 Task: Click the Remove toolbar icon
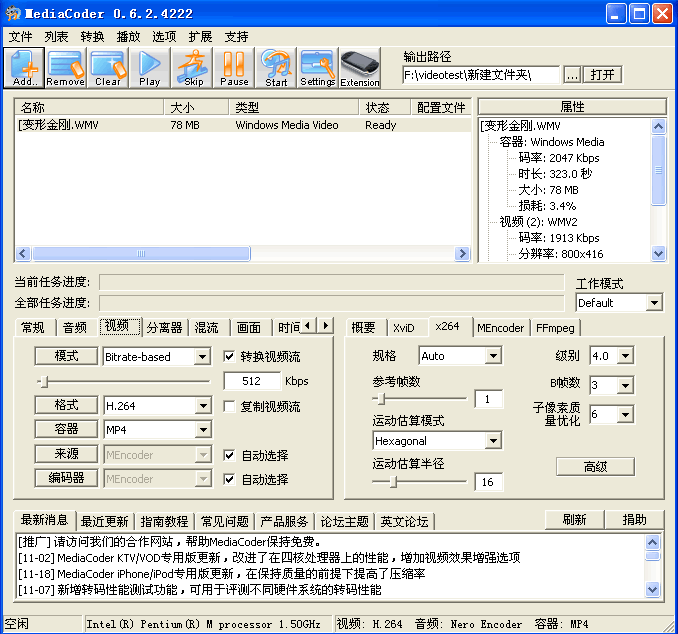click(66, 68)
